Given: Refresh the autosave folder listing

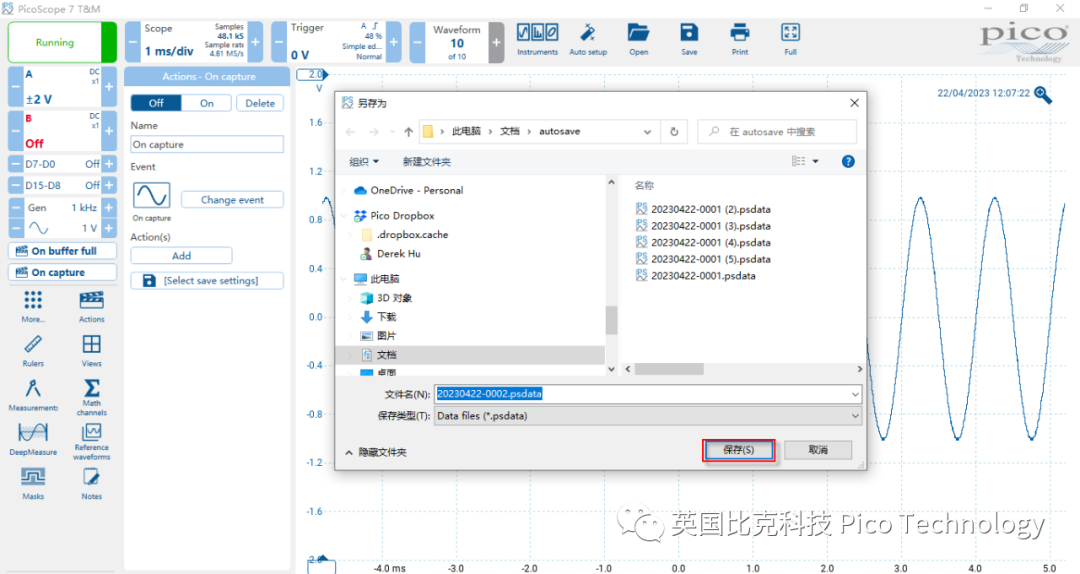Looking at the screenshot, I should point(674,132).
